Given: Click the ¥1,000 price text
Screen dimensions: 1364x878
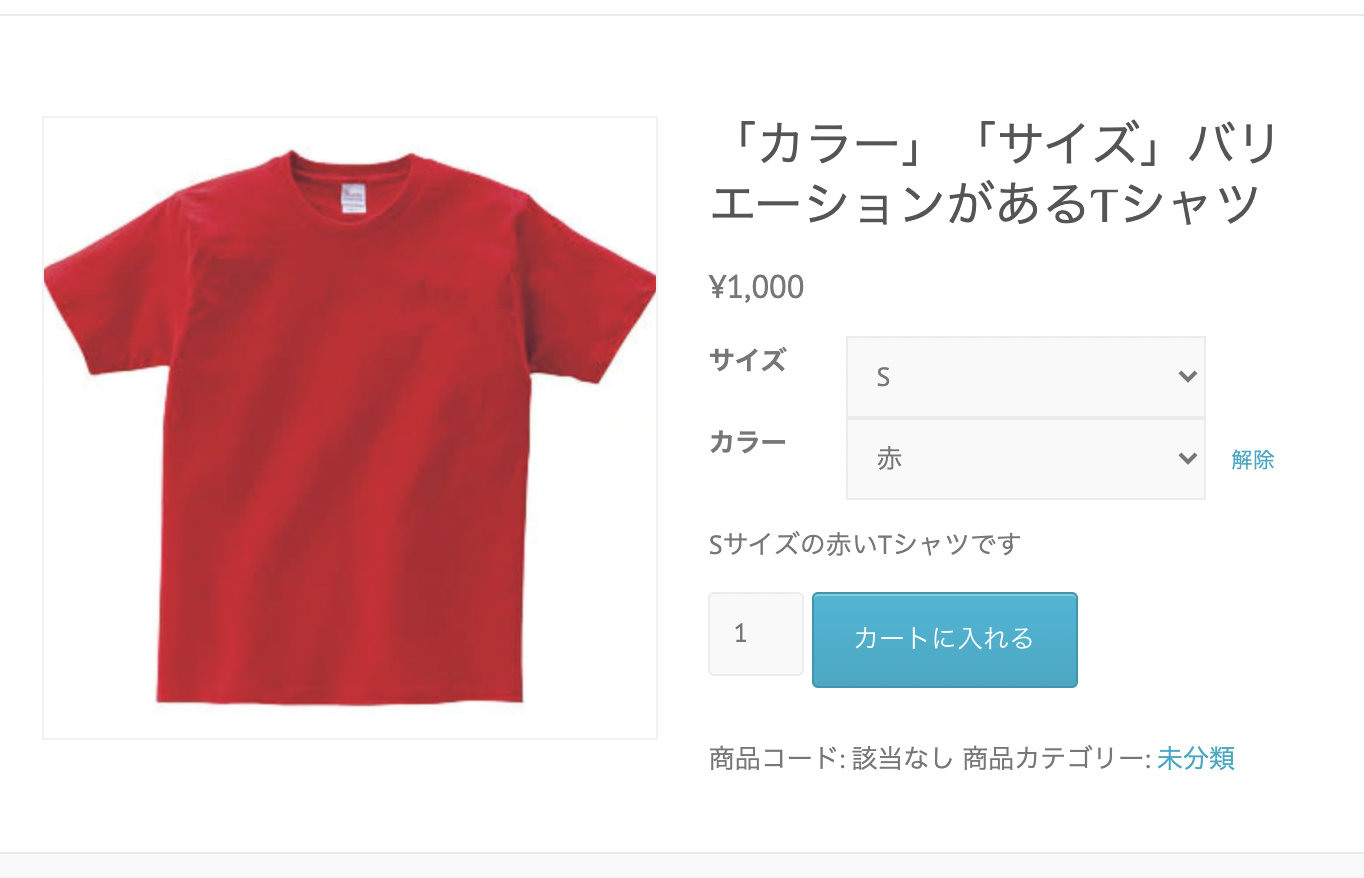Looking at the screenshot, I should point(756,288).
